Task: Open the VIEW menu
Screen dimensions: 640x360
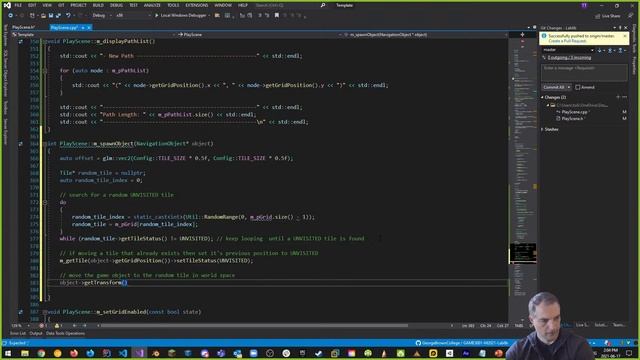Action: [x=47, y=5]
